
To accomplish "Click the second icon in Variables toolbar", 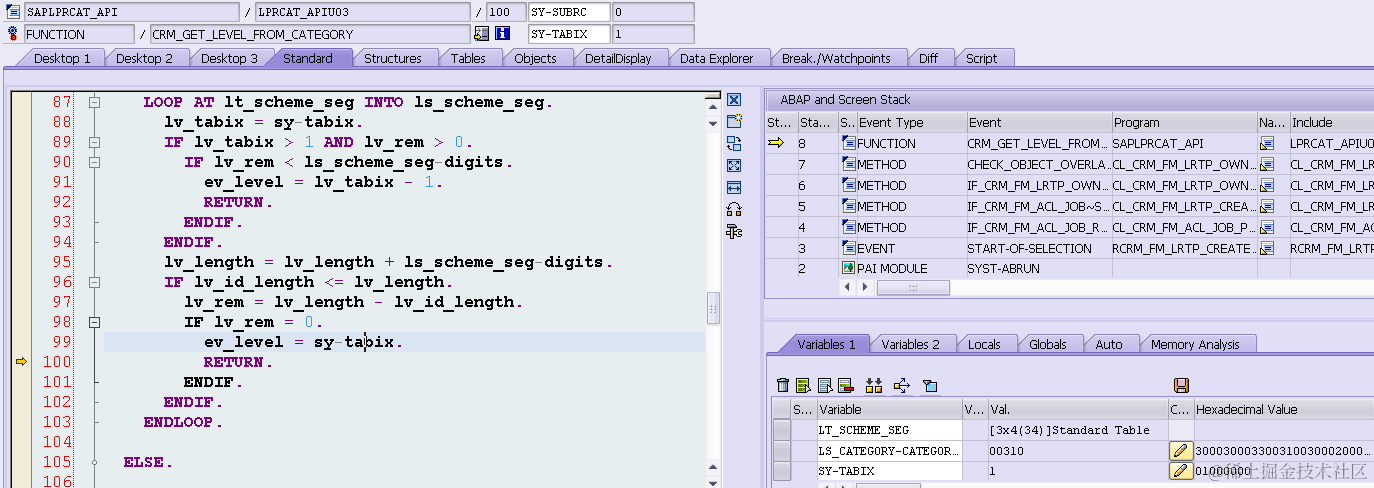I will [x=803, y=385].
